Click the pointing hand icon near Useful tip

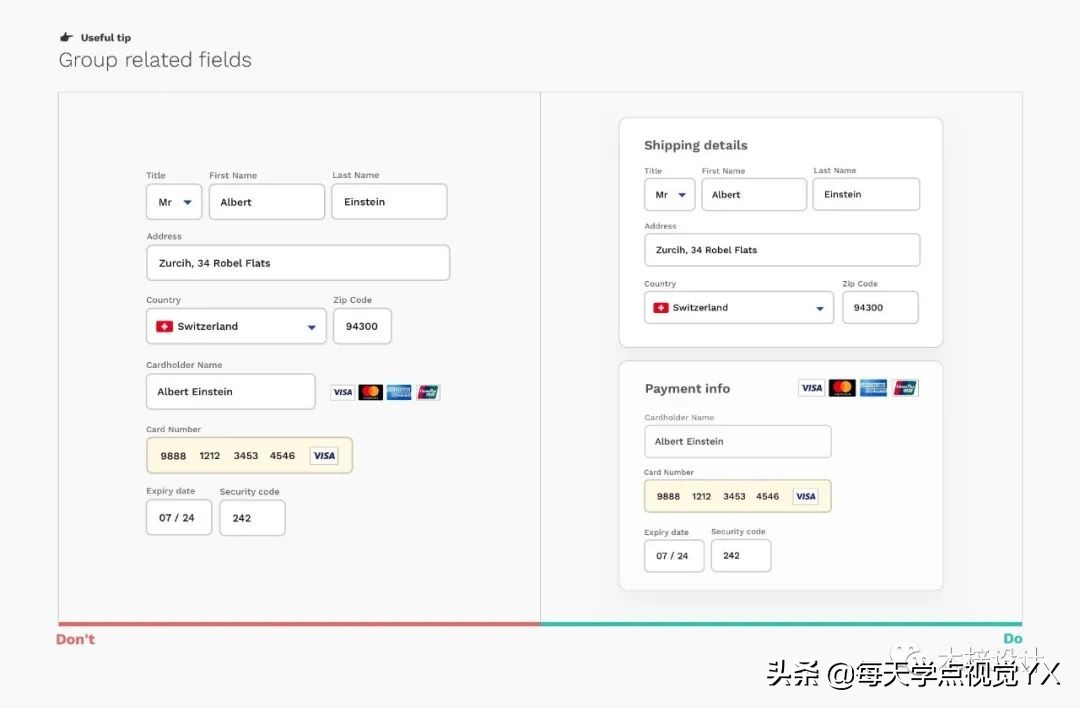(x=66, y=36)
